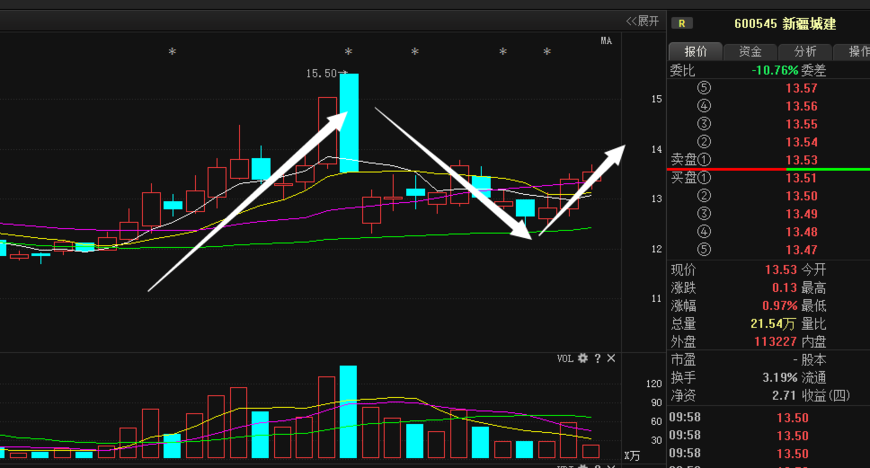
Task: Click sell level five price 13.57
Action: 801,88
